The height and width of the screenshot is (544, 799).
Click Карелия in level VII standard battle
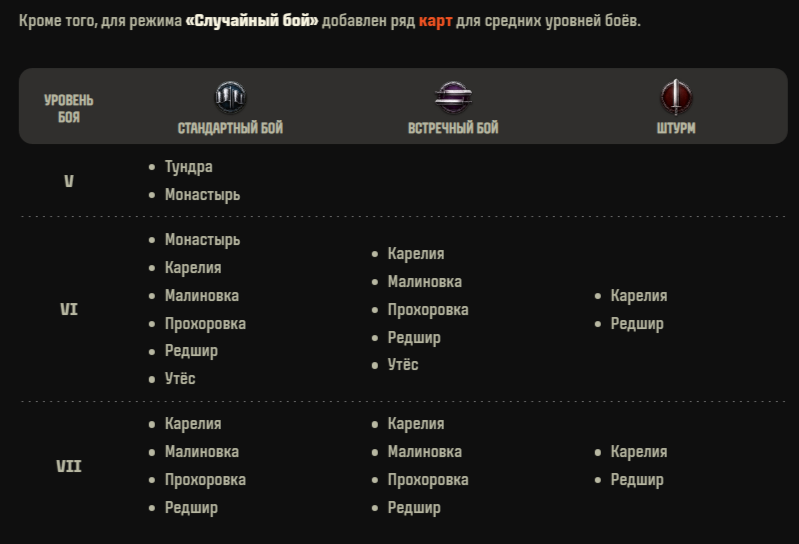pyautogui.click(x=193, y=424)
